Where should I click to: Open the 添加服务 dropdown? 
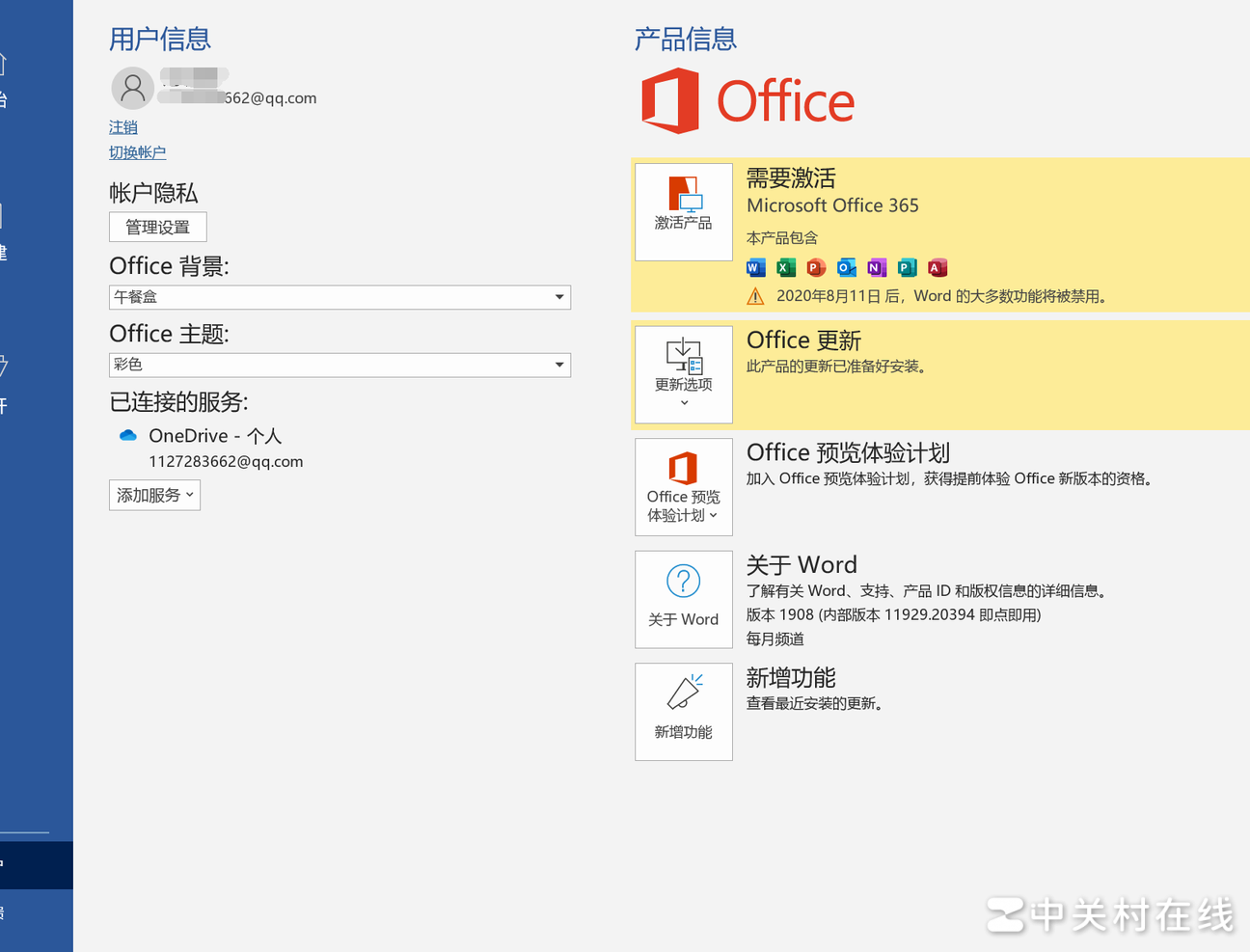(x=154, y=495)
